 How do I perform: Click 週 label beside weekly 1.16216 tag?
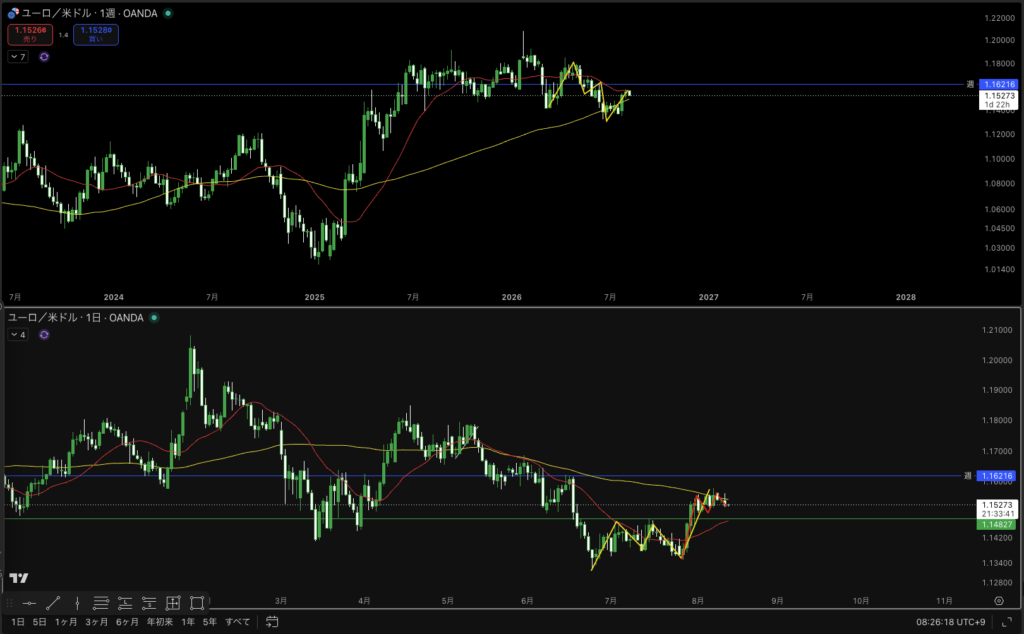pos(970,84)
